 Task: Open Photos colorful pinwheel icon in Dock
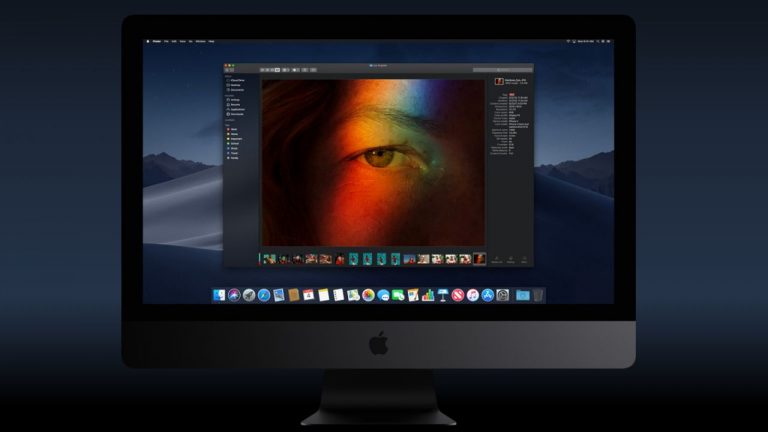pyautogui.click(x=368, y=295)
